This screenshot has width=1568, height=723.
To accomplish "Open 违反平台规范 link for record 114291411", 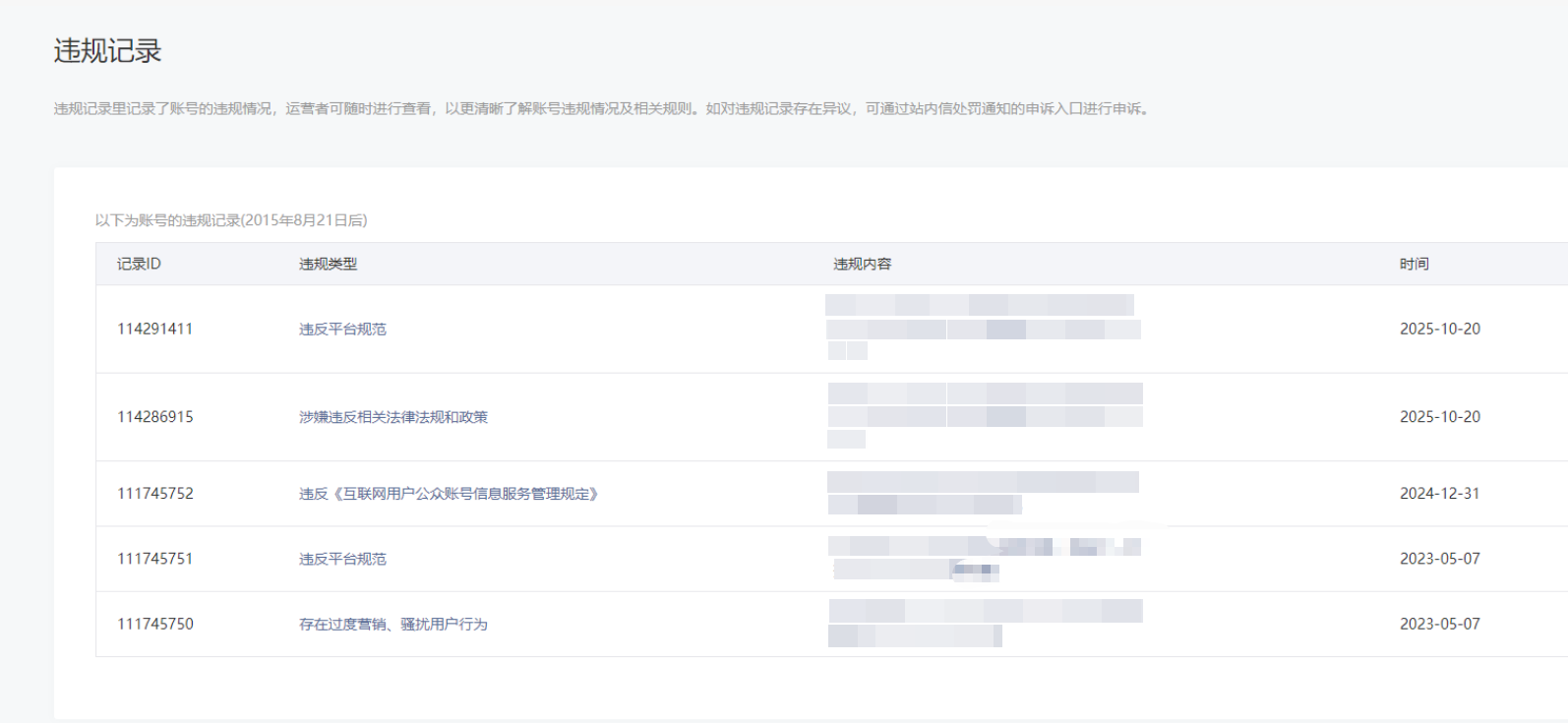I will click(x=342, y=330).
